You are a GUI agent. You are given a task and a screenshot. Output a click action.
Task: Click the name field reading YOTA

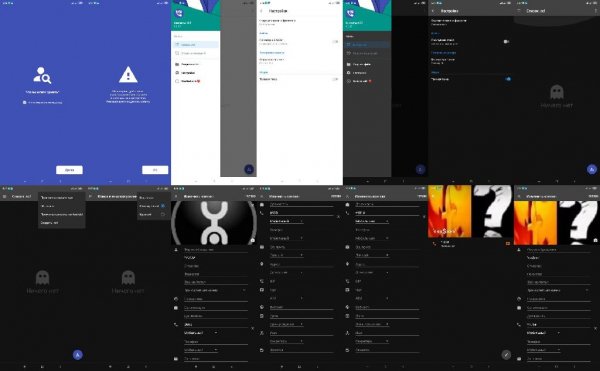coord(215,258)
